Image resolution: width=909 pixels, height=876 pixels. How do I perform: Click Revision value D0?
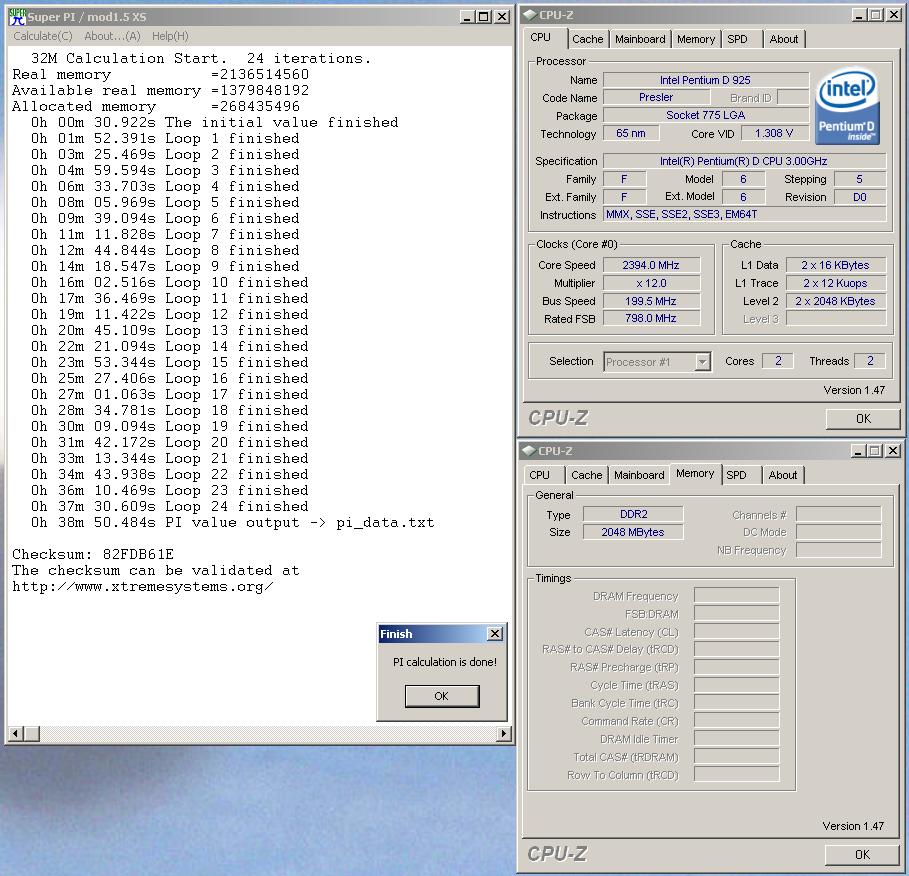(x=860, y=197)
